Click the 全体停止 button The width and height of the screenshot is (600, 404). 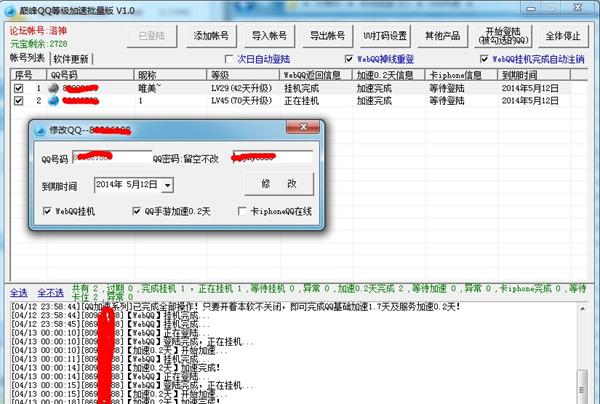[563, 36]
